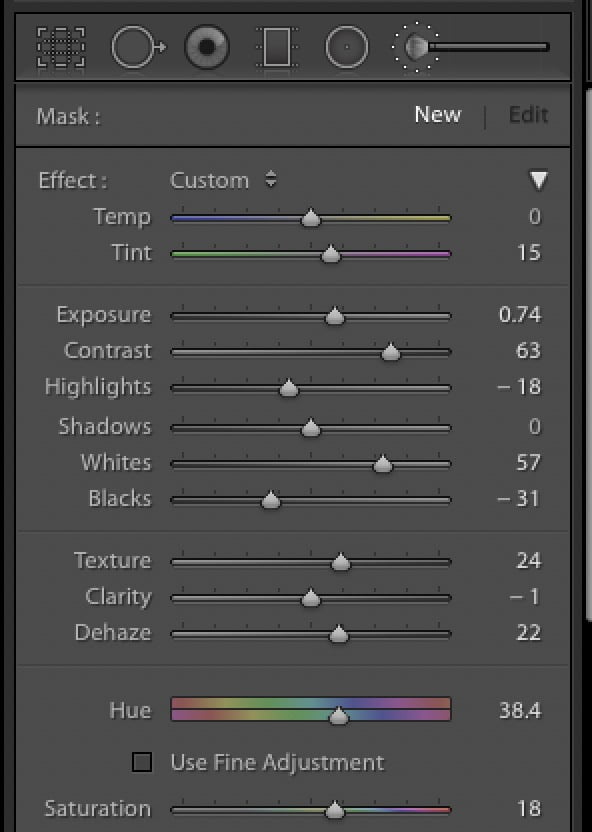The width and height of the screenshot is (592, 832).
Task: Click the Hue color bar handle
Action: coord(338,716)
